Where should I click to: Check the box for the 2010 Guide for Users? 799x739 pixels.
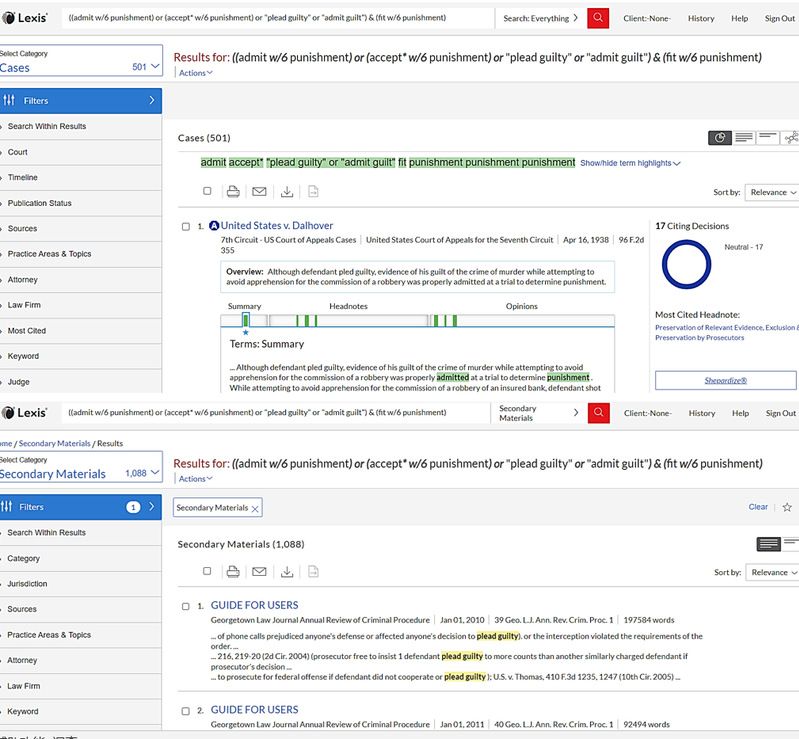tap(186, 606)
